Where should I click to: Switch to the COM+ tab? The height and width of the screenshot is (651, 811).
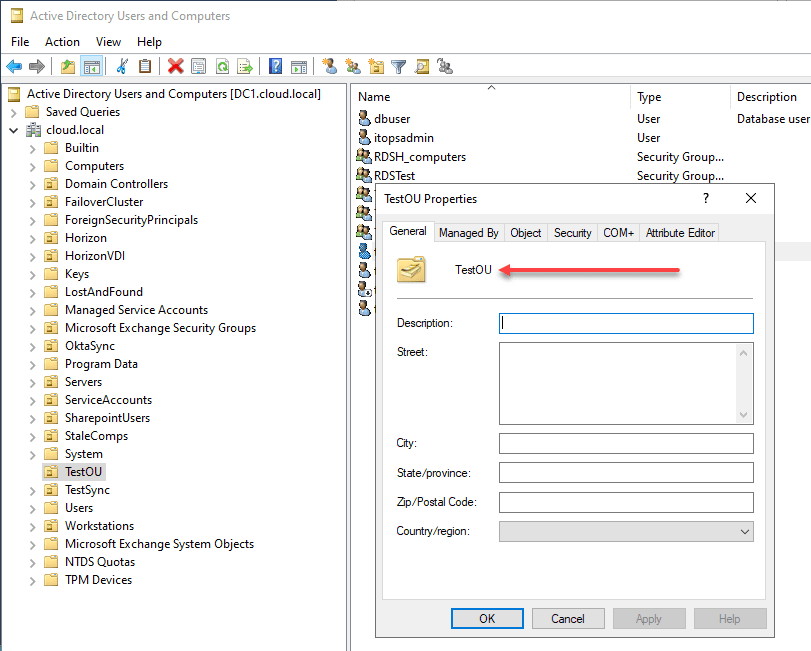tap(618, 233)
